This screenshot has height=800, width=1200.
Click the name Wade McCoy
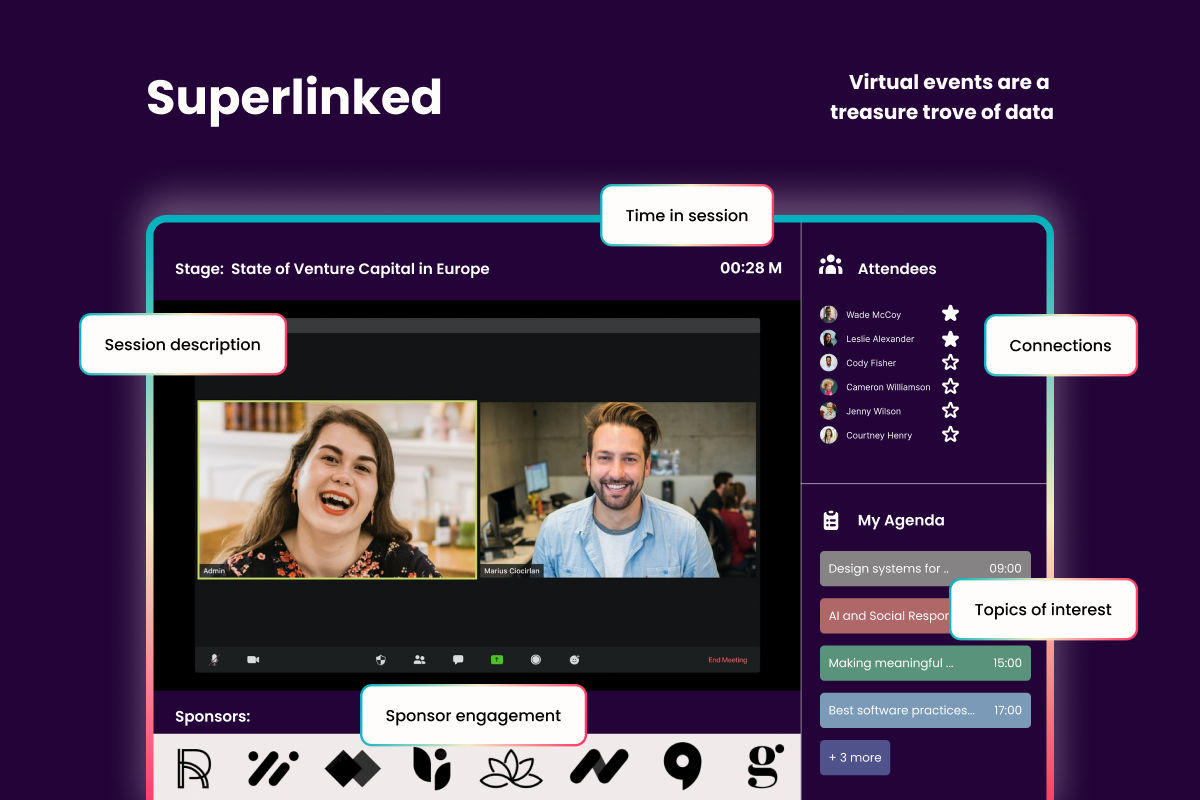[874, 315]
